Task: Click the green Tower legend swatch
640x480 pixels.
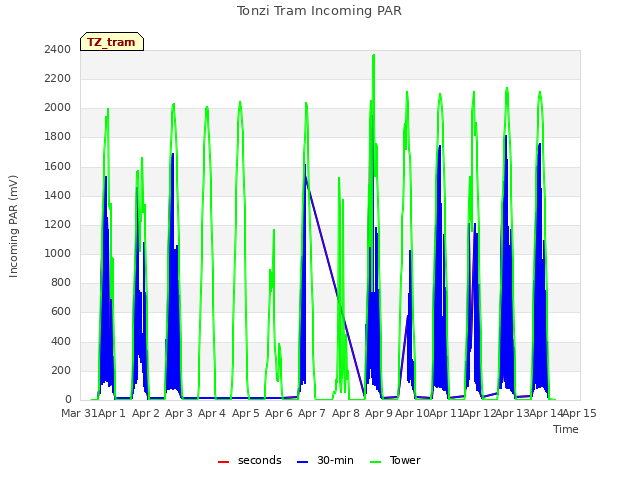Action: click(375, 462)
